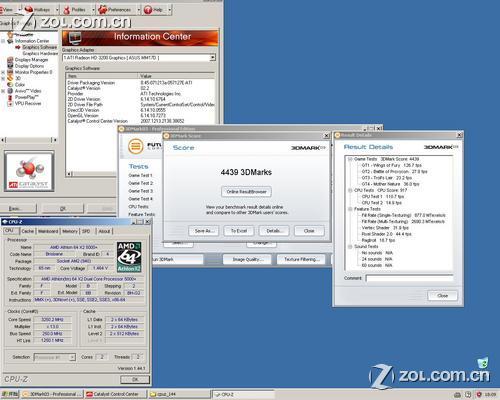Click the VPU Recover tree icon
Viewport: 500px width, 400px height.
(x=10, y=103)
